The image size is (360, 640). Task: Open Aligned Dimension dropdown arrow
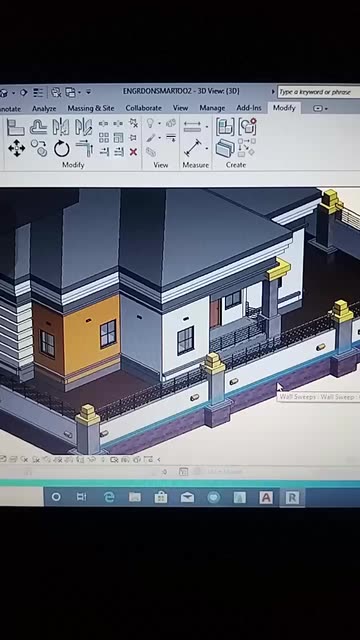pyautogui.click(x=207, y=148)
